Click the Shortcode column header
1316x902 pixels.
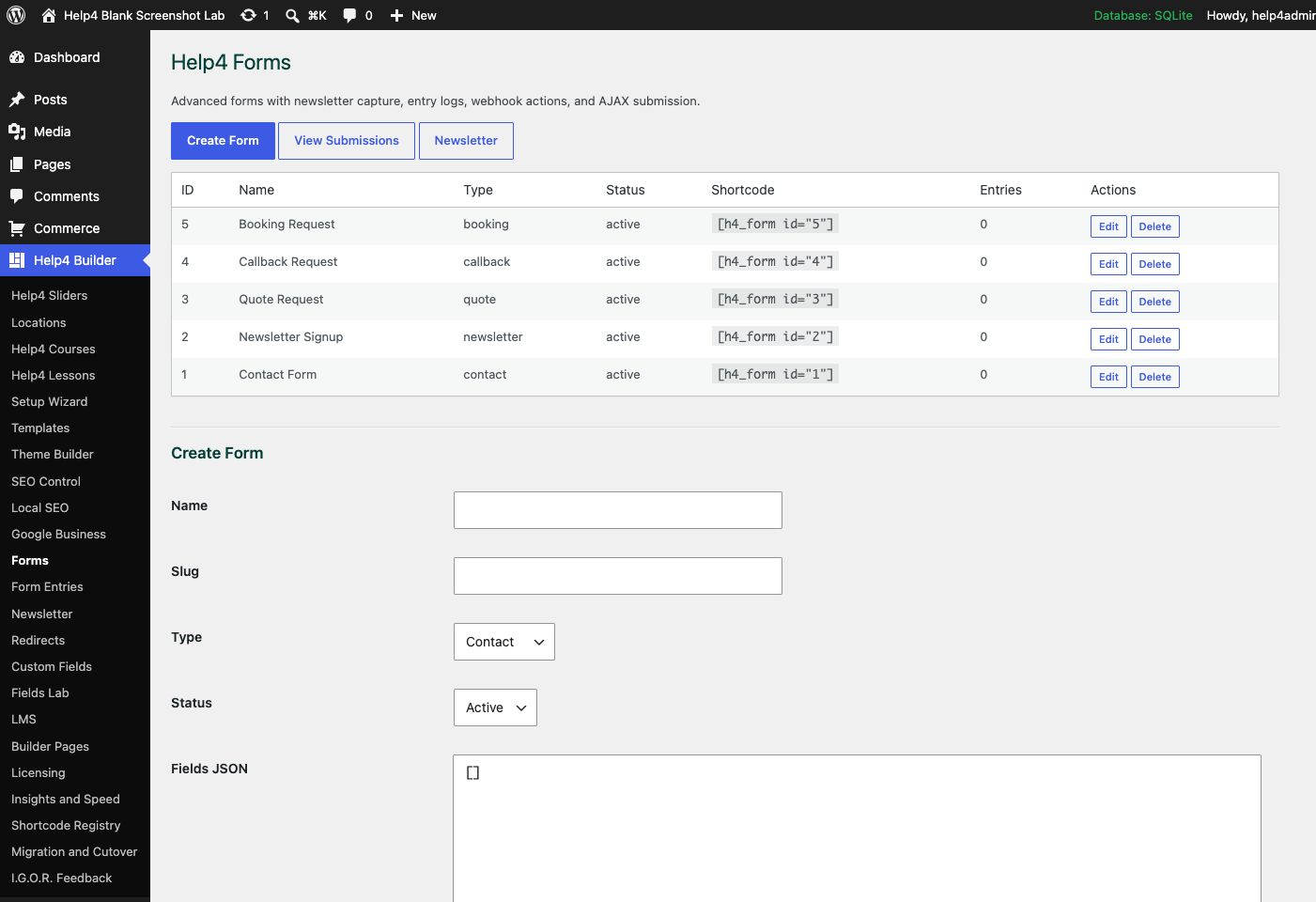click(743, 190)
